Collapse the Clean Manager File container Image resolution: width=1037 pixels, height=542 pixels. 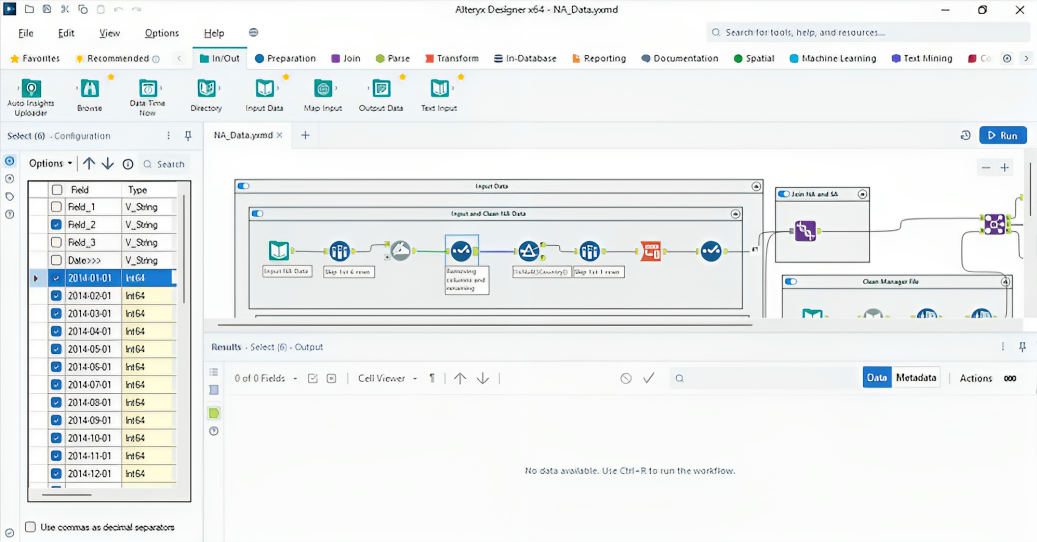[x=1005, y=282]
